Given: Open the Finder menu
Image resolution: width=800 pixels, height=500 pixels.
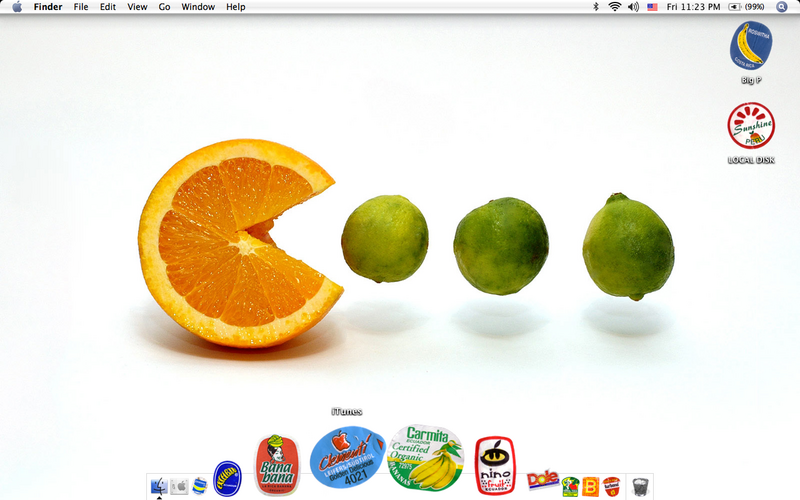Looking at the screenshot, I should pyautogui.click(x=48, y=7).
